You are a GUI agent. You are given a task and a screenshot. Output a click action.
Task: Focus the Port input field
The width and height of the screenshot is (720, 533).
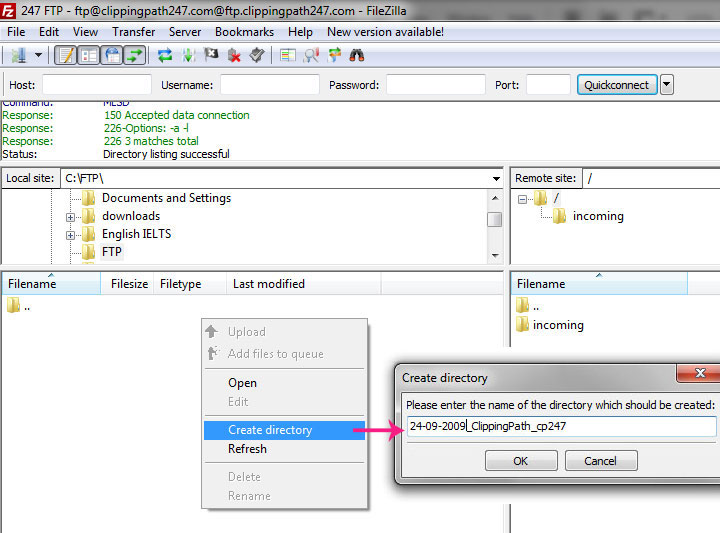point(548,85)
